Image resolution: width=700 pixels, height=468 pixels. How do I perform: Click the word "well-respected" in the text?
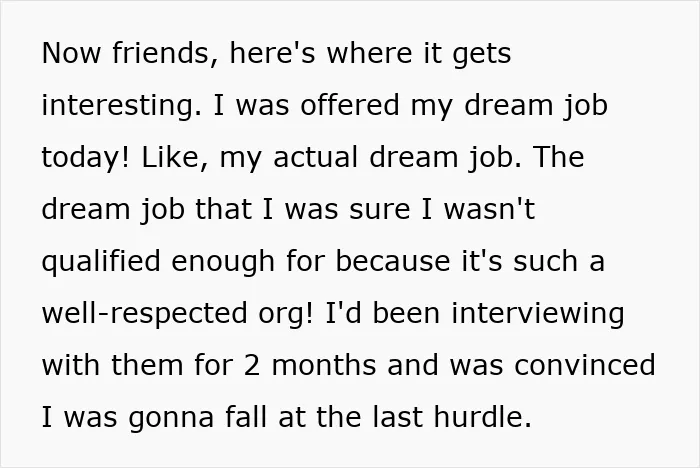(x=144, y=314)
